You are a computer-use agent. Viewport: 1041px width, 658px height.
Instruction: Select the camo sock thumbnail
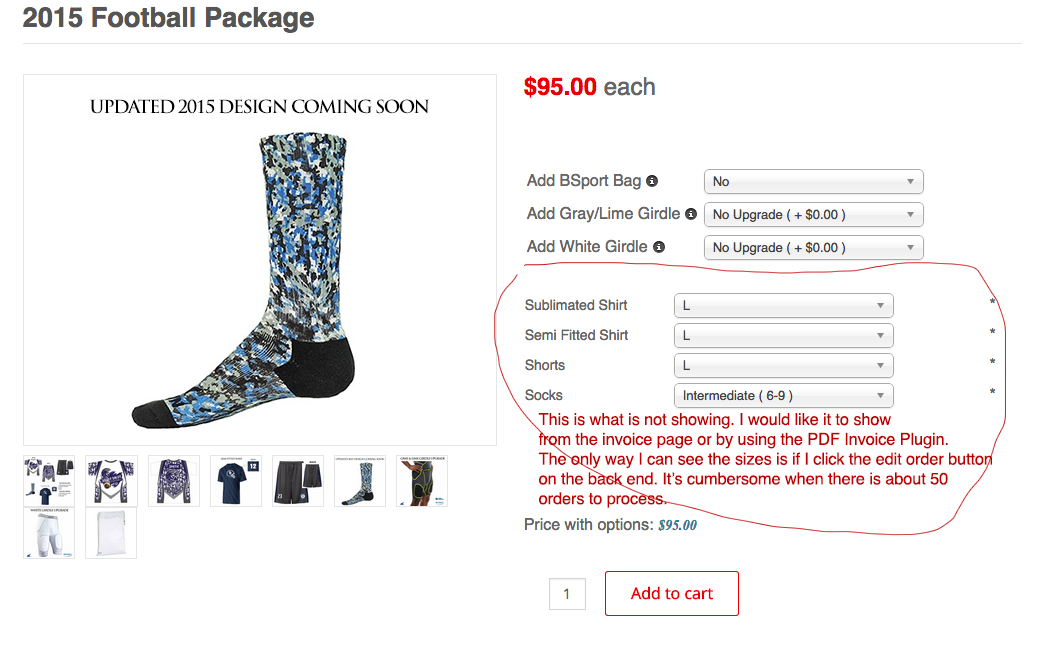(360, 481)
